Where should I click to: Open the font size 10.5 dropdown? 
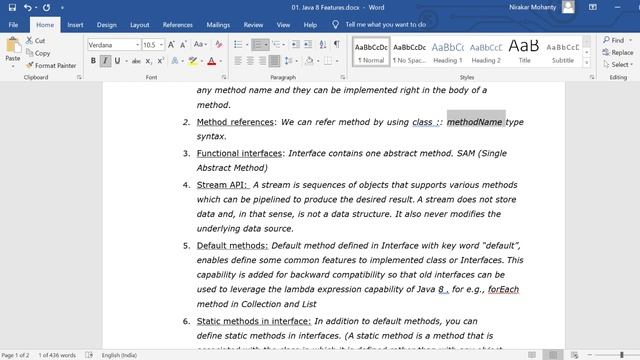click(x=161, y=44)
